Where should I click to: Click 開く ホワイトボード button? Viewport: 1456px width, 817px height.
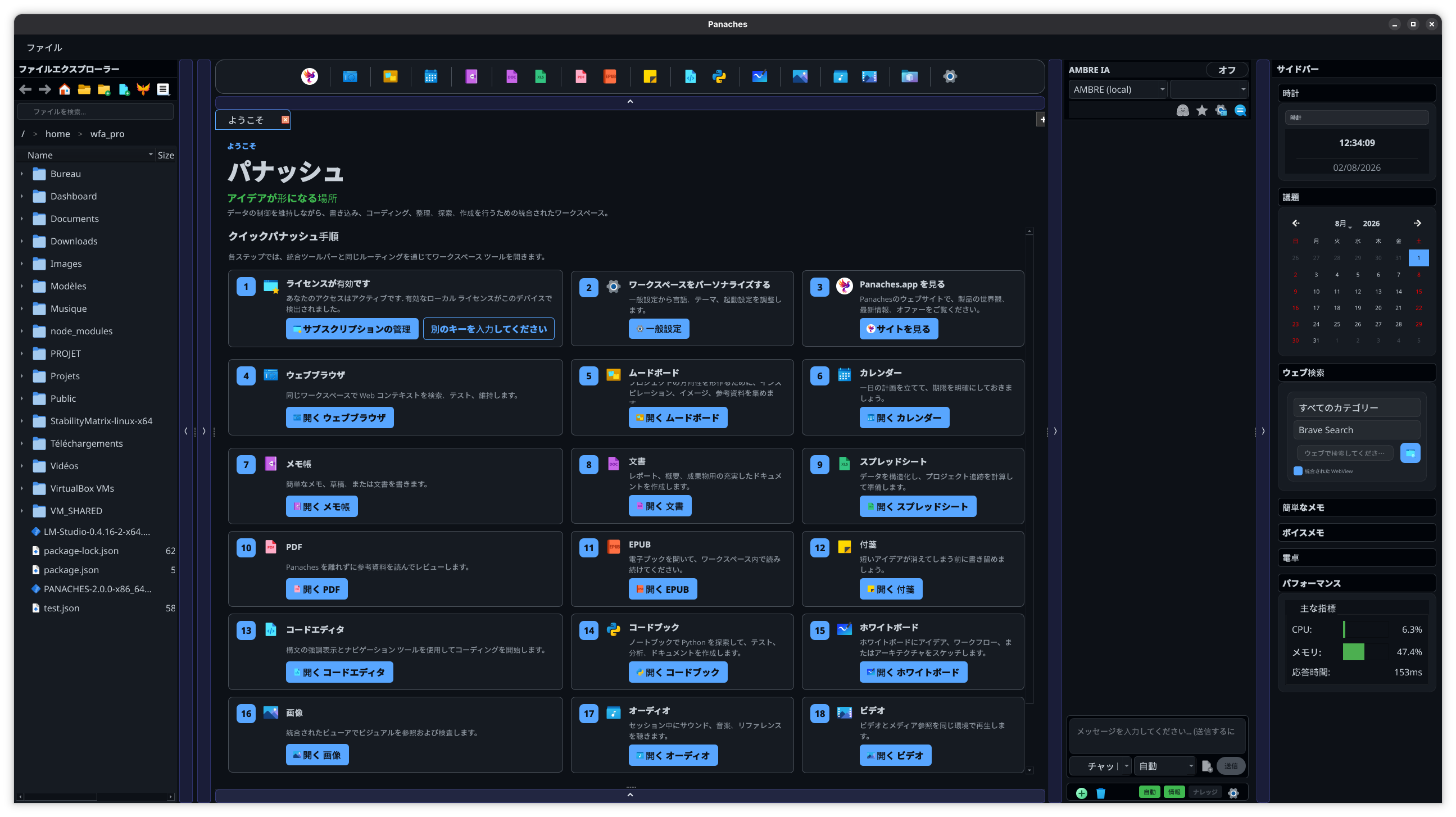tap(913, 673)
